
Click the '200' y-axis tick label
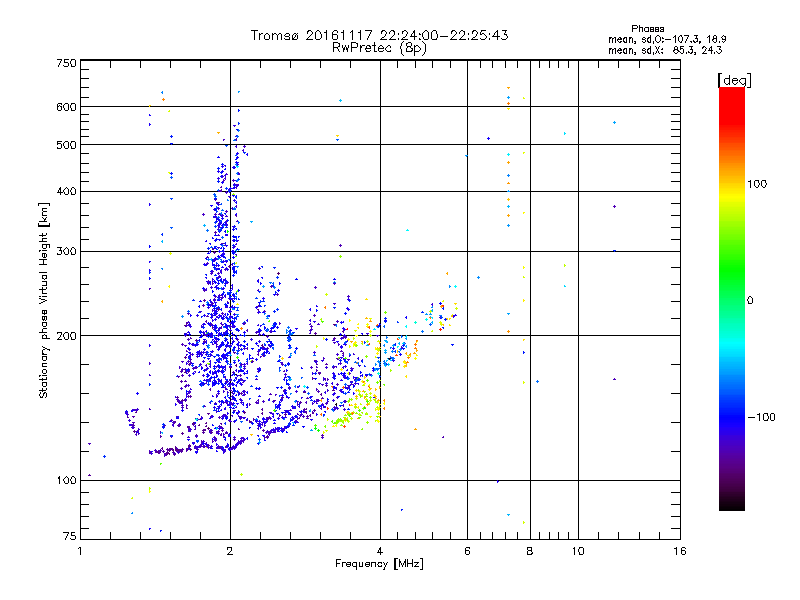click(66, 336)
